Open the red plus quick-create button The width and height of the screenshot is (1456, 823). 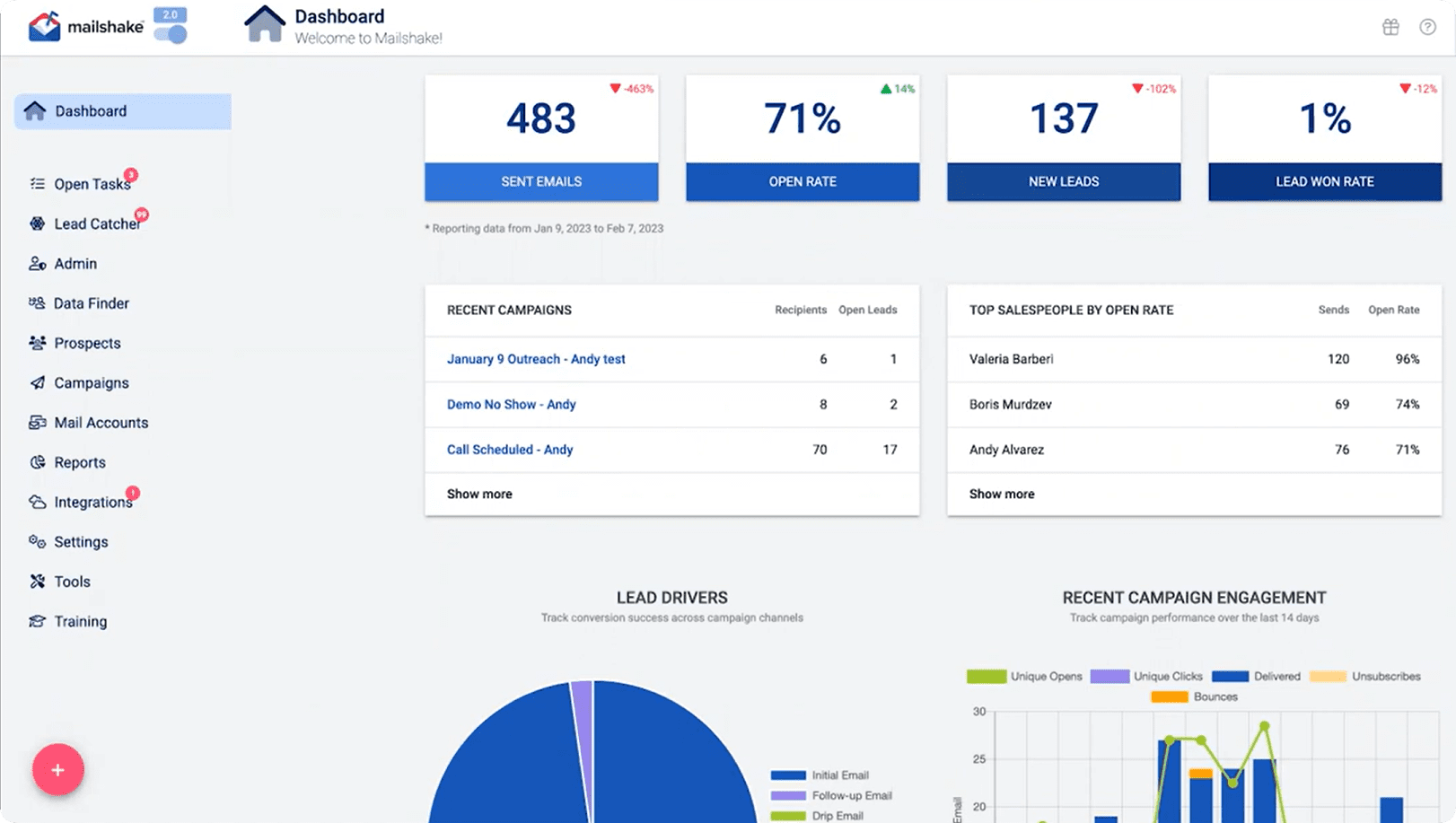tap(58, 770)
